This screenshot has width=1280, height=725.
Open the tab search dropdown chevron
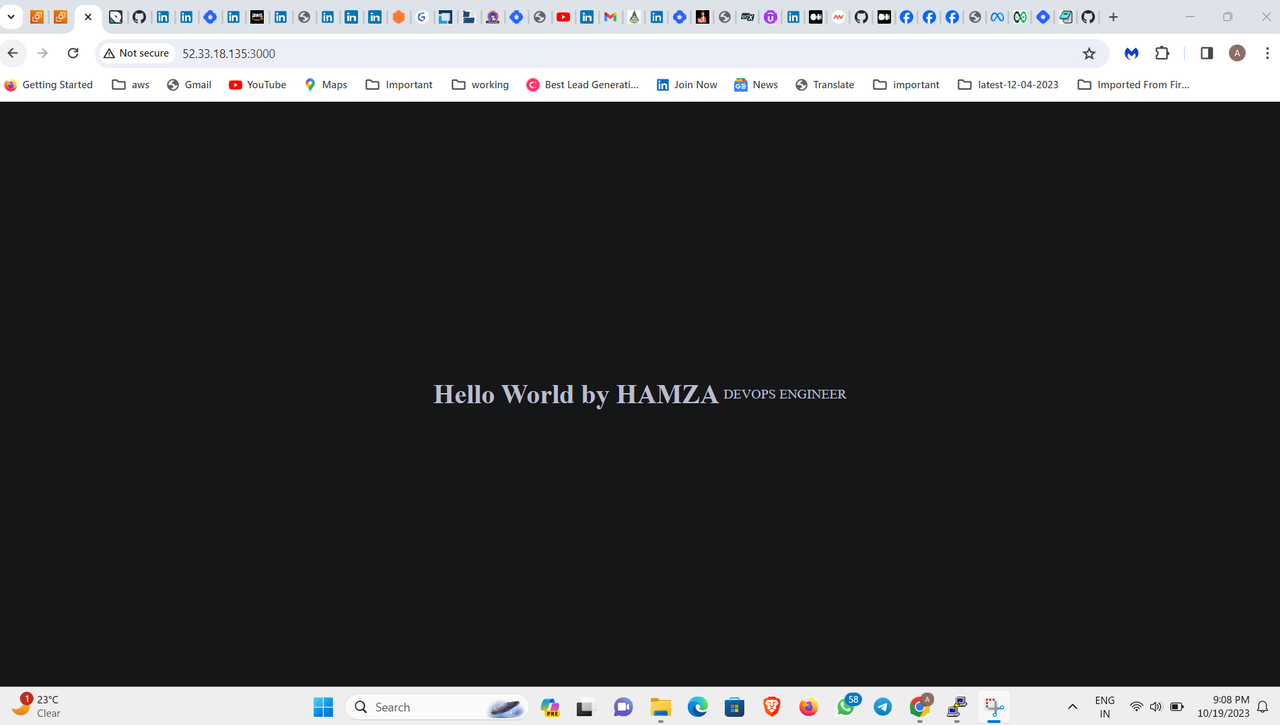click(x=11, y=17)
